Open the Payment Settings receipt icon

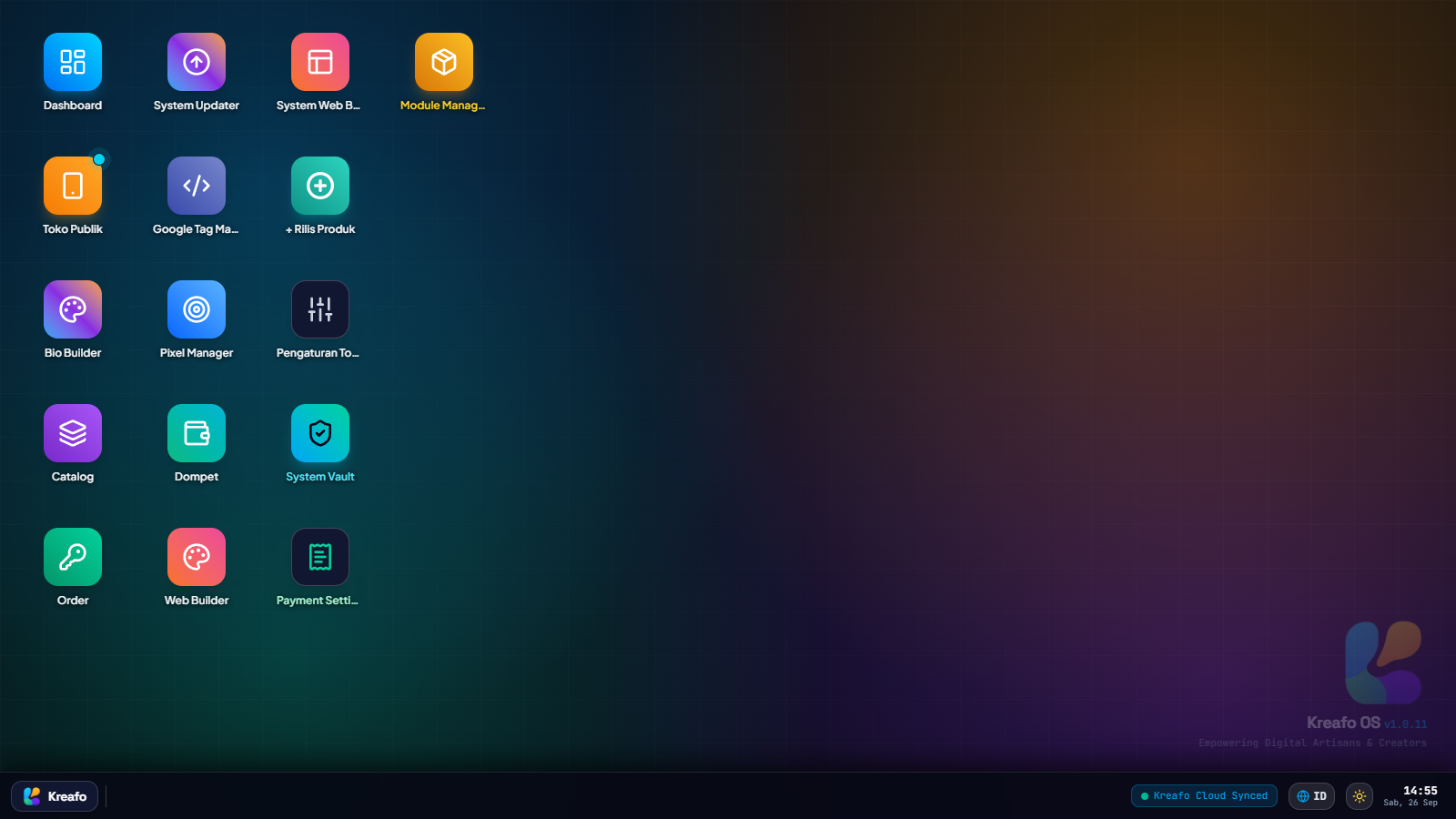click(320, 557)
